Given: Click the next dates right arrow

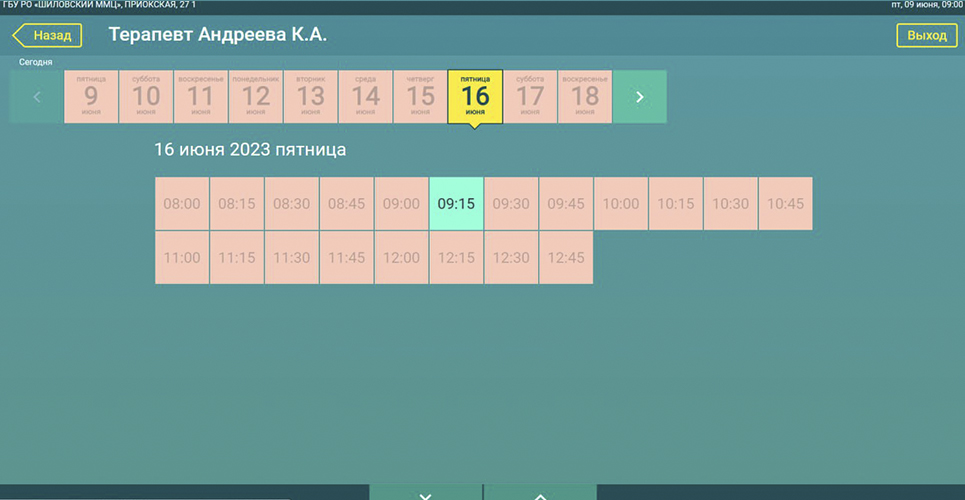Looking at the screenshot, I should 640,97.
